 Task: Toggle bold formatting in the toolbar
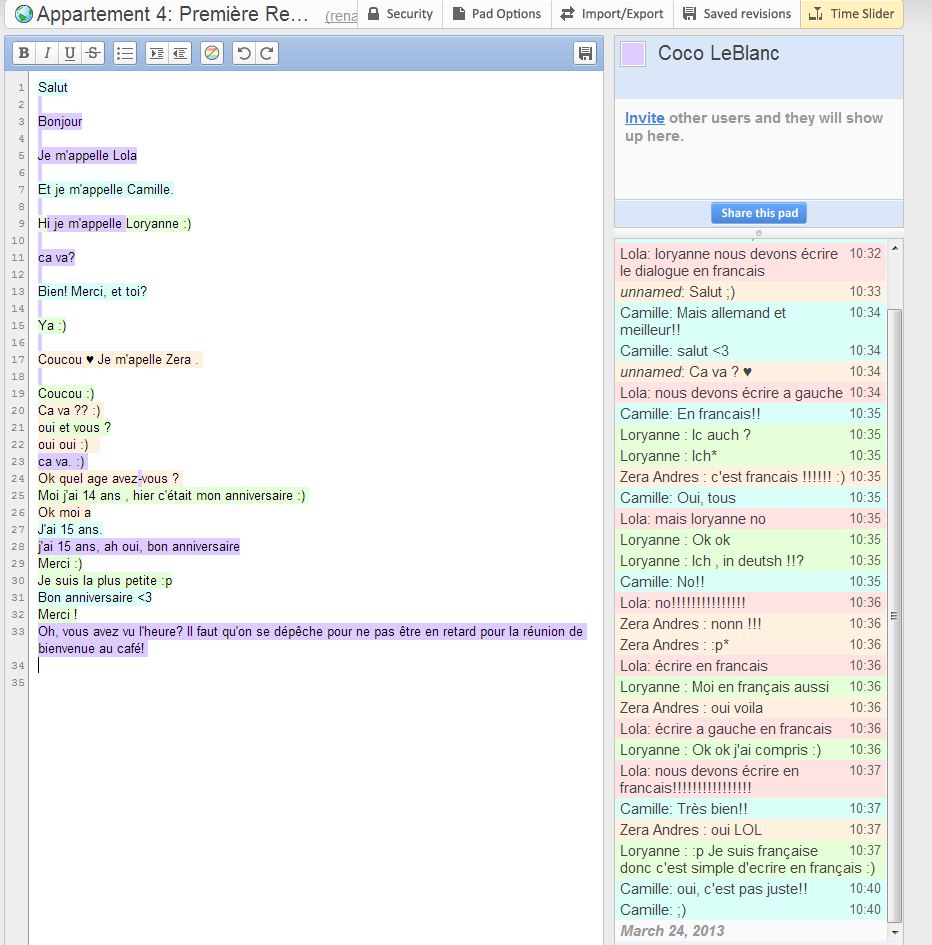pyautogui.click(x=24, y=54)
